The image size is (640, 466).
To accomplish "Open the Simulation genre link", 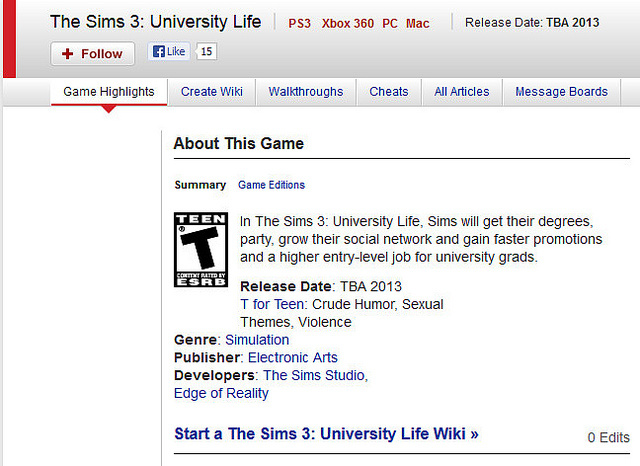I will point(257,340).
